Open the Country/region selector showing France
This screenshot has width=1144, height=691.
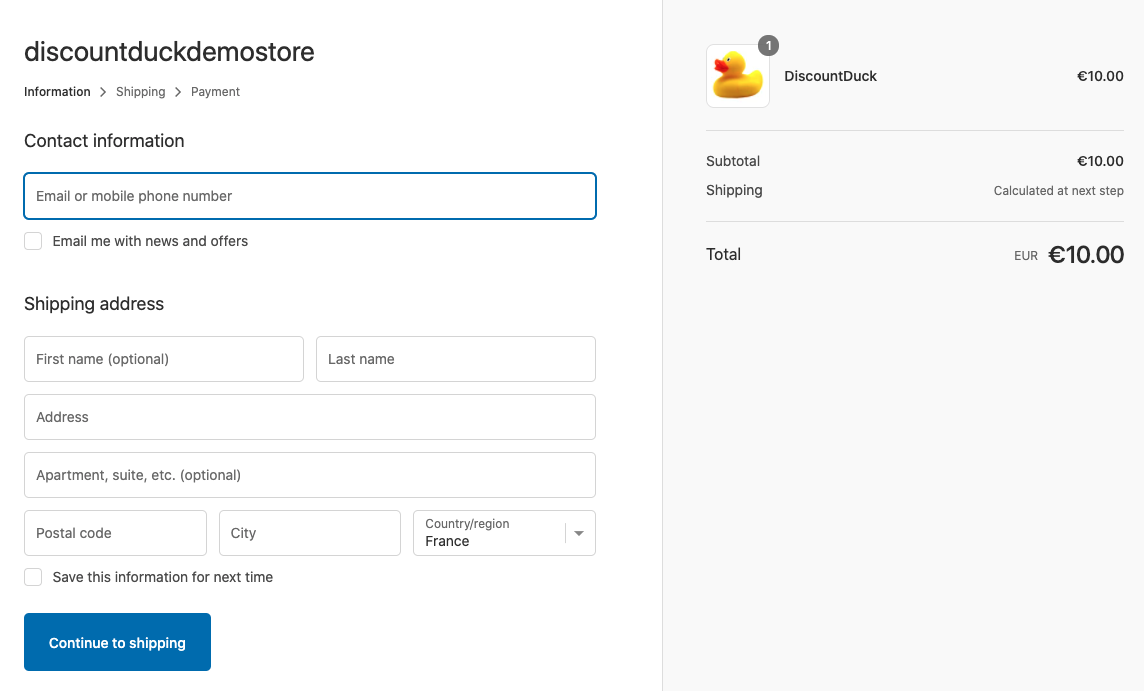click(x=490, y=533)
